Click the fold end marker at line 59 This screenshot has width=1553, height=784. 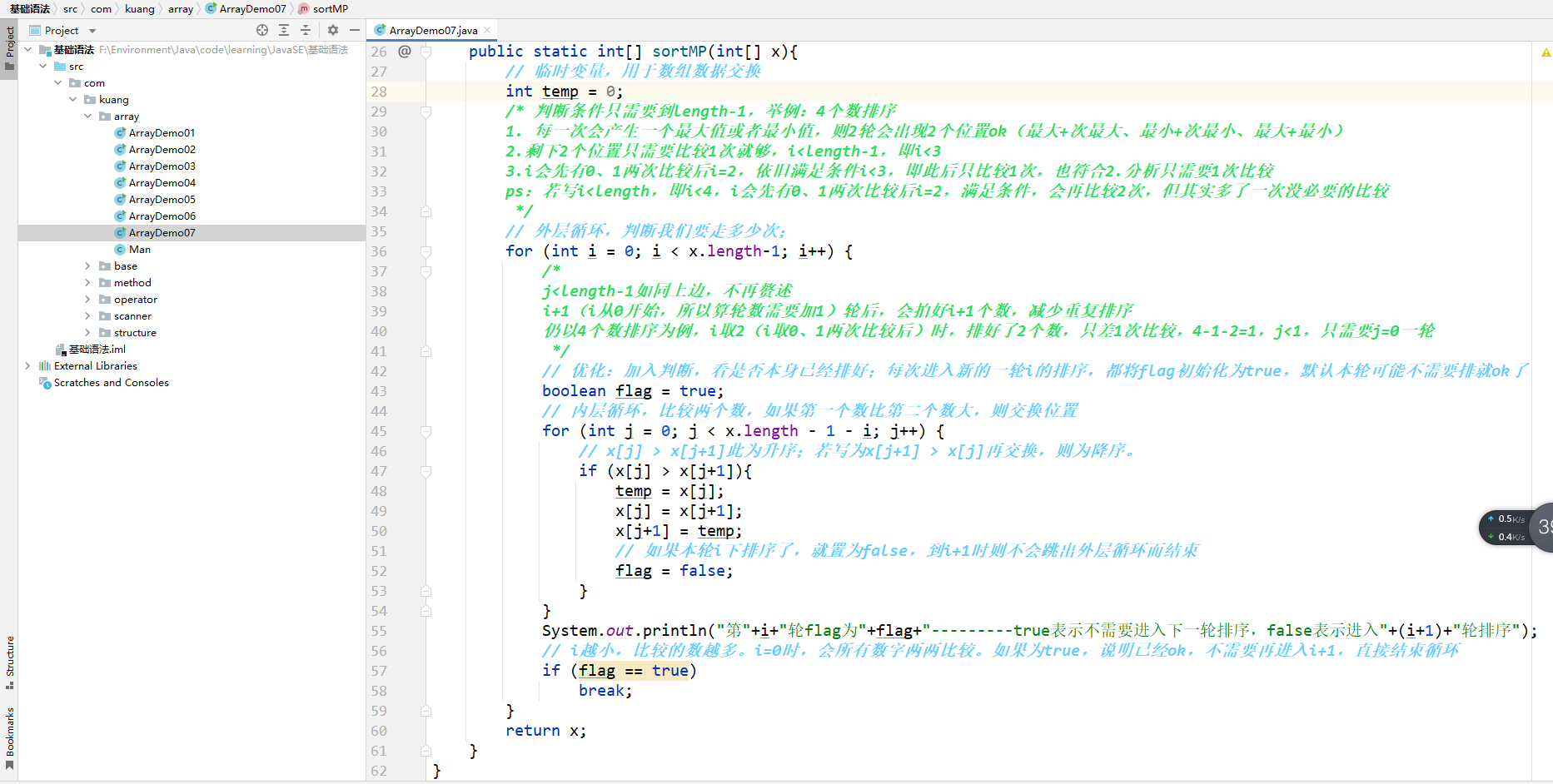tap(426, 711)
